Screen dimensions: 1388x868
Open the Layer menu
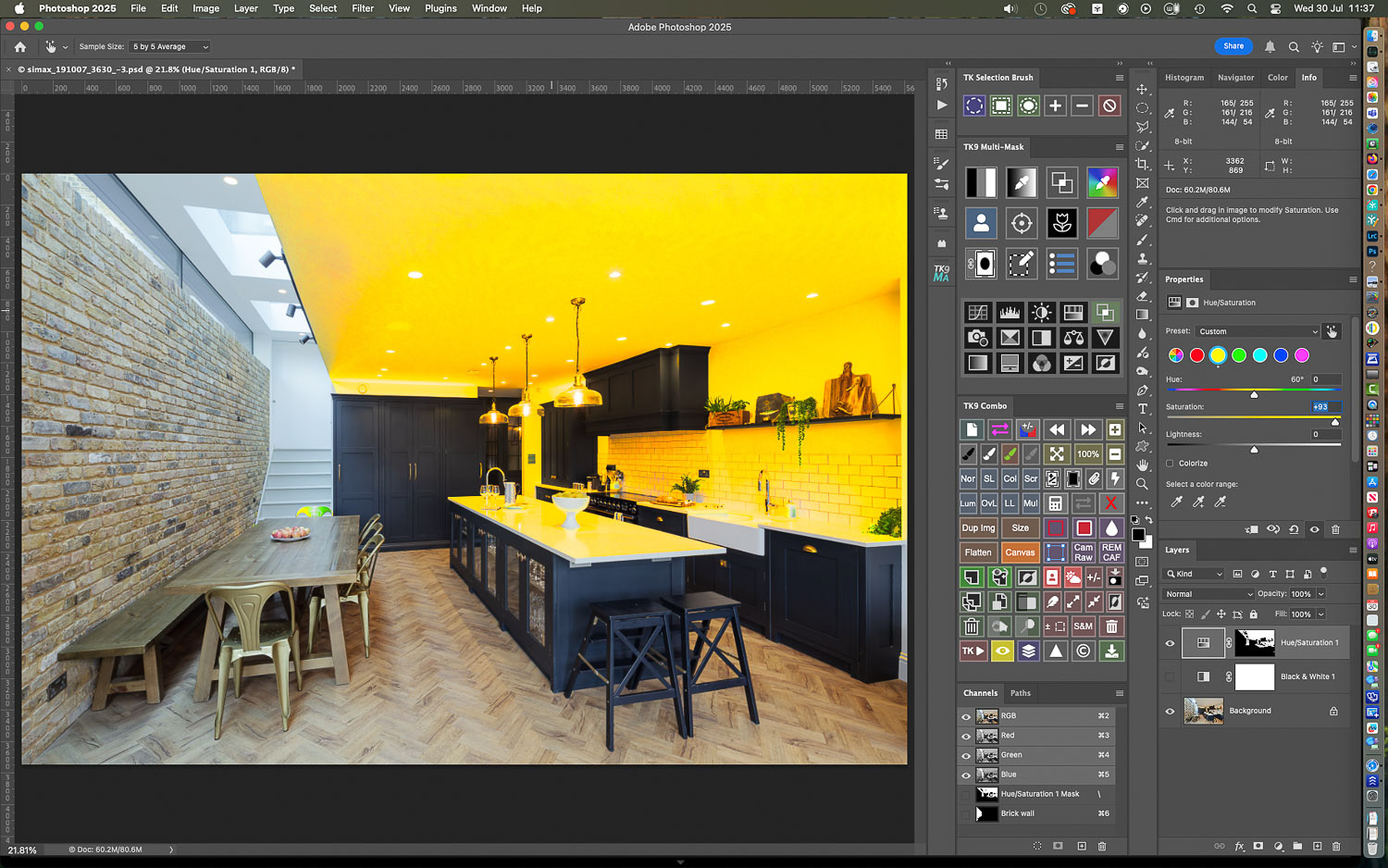tap(246, 8)
